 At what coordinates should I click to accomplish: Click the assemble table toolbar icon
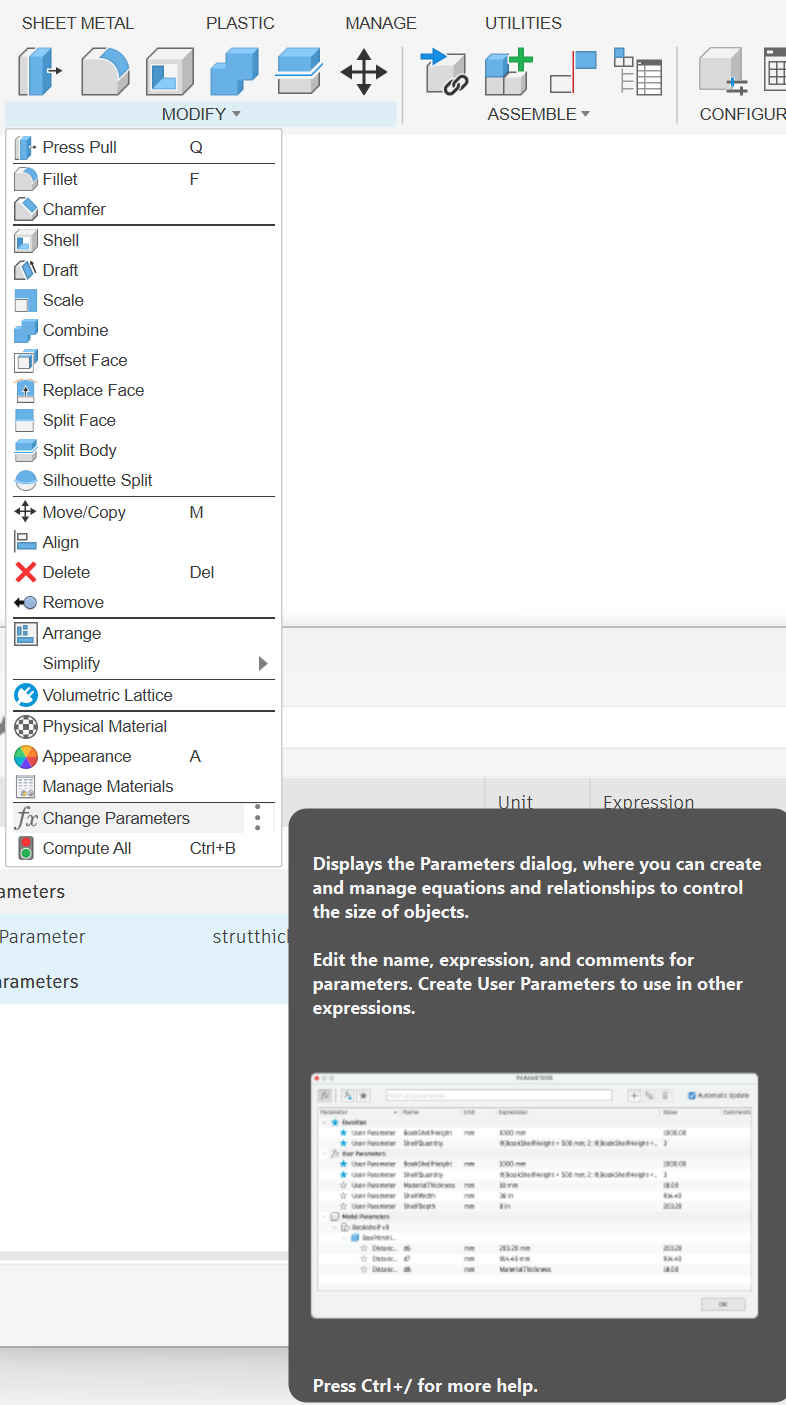[638, 72]
